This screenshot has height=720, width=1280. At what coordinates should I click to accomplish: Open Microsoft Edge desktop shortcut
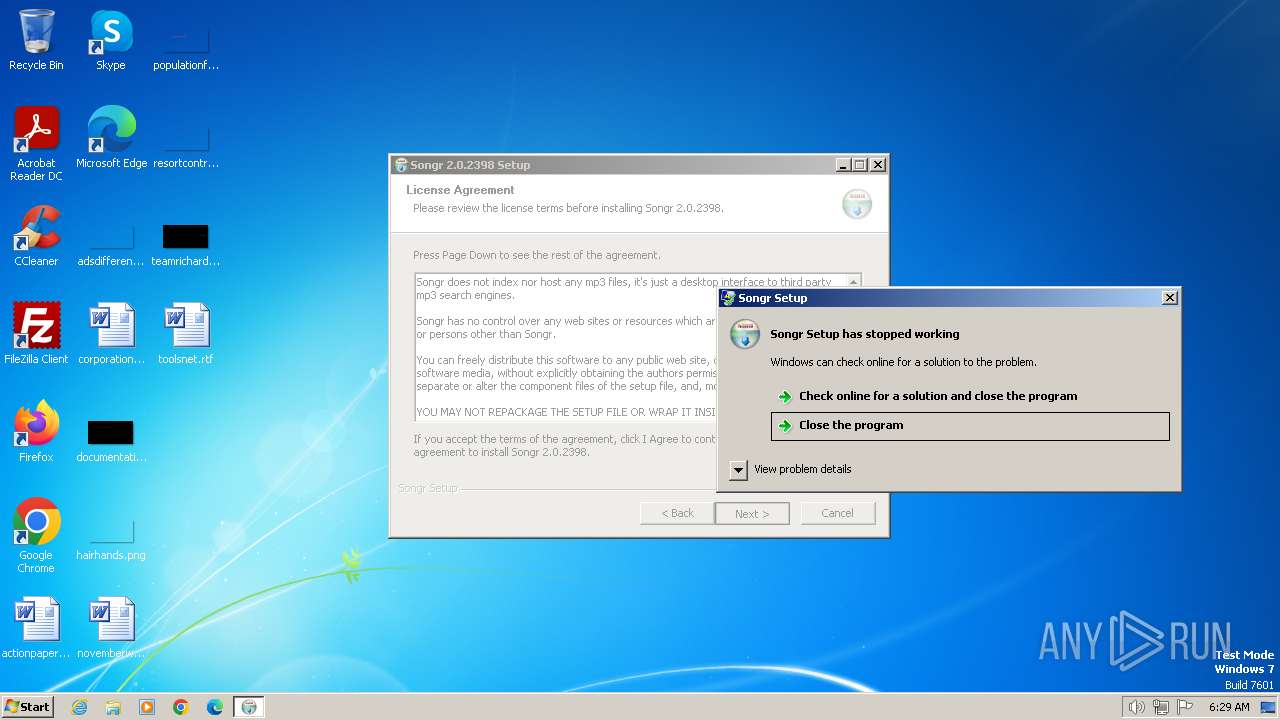[x=111, y=137]
